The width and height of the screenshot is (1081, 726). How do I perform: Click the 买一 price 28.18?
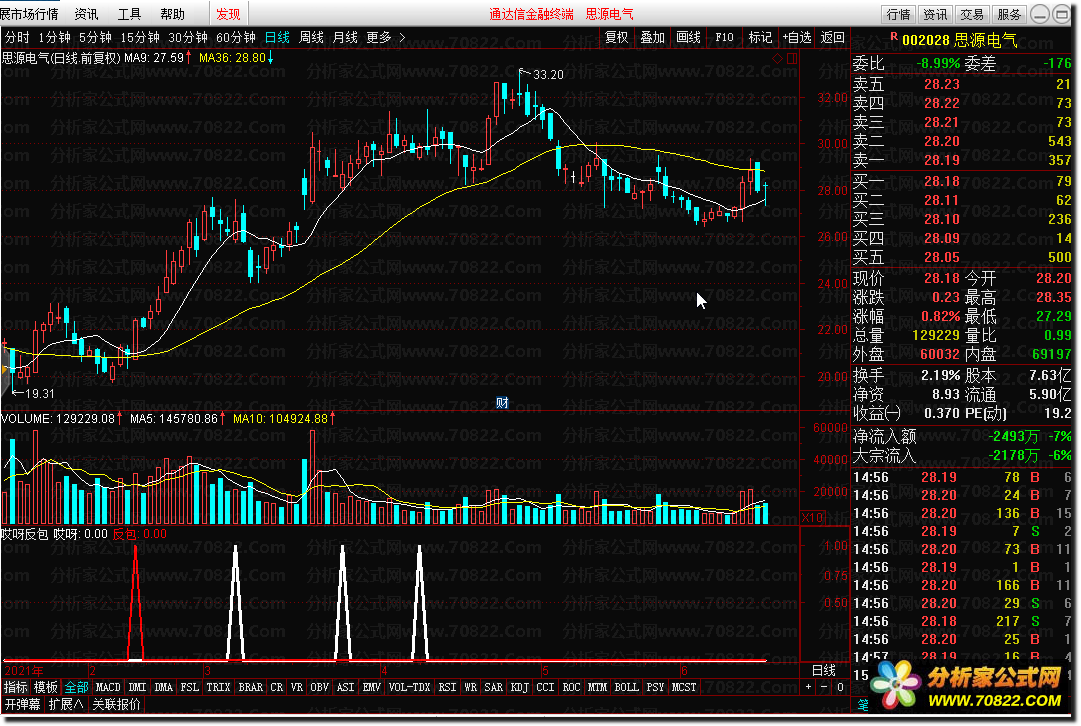click(x=942, y=181)
